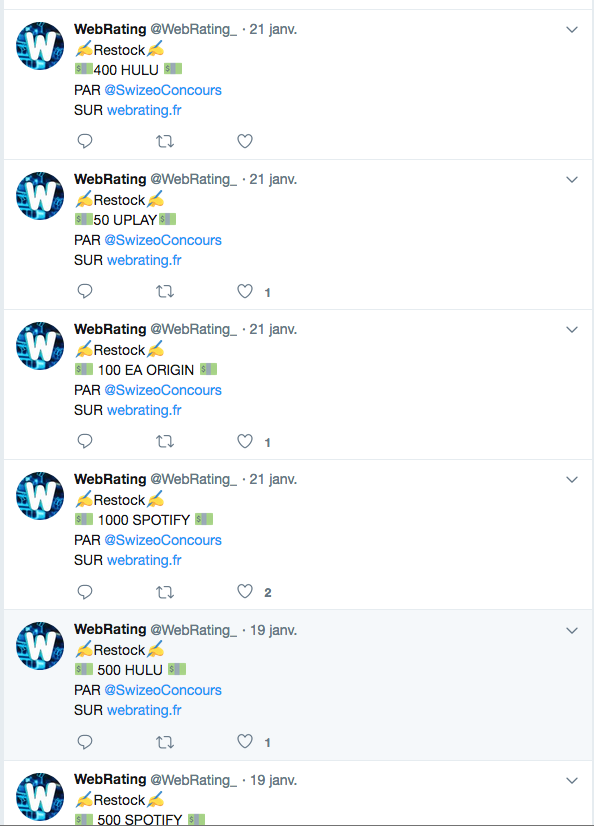Reply to the 400 HULU restock tweet
Image resolution: width=594 pixels, height=826 pixels.
[x=85, y=141]
